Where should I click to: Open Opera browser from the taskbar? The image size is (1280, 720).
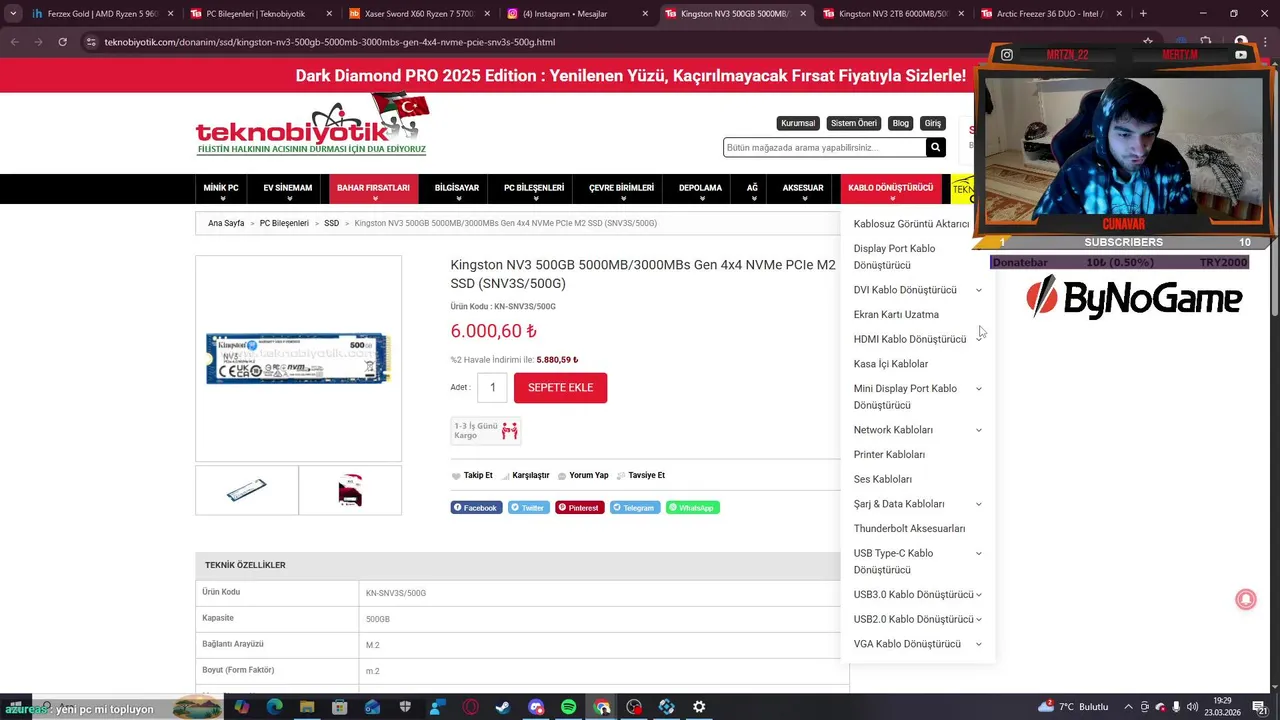(470, 707)
